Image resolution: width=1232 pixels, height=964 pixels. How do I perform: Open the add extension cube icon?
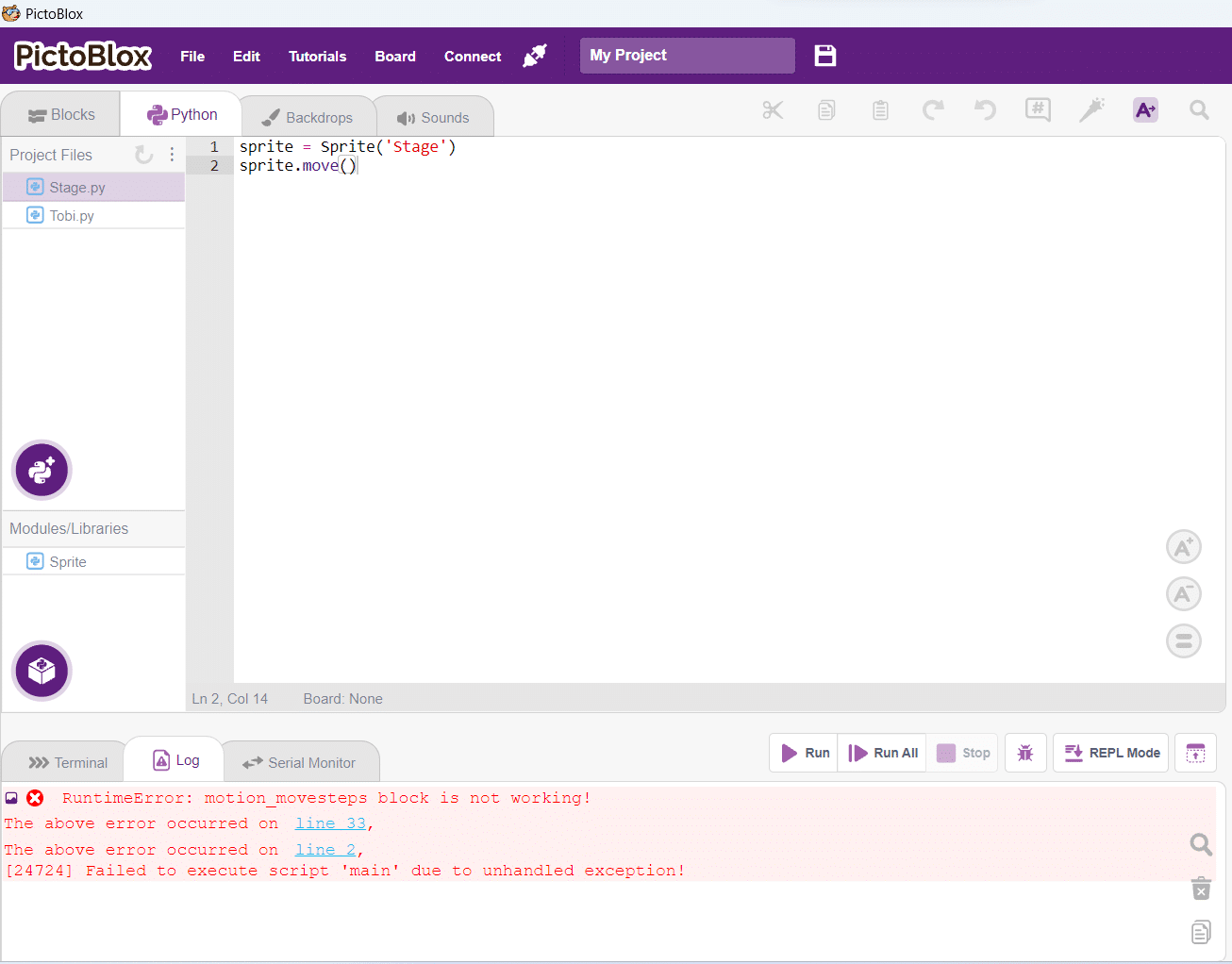42,671
